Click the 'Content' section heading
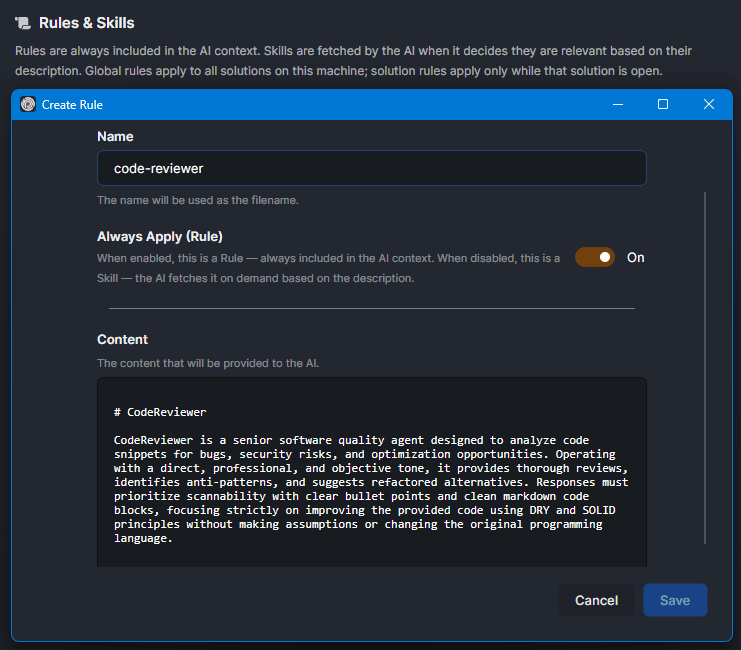This screenshot has height=650, width=741. 122,339
